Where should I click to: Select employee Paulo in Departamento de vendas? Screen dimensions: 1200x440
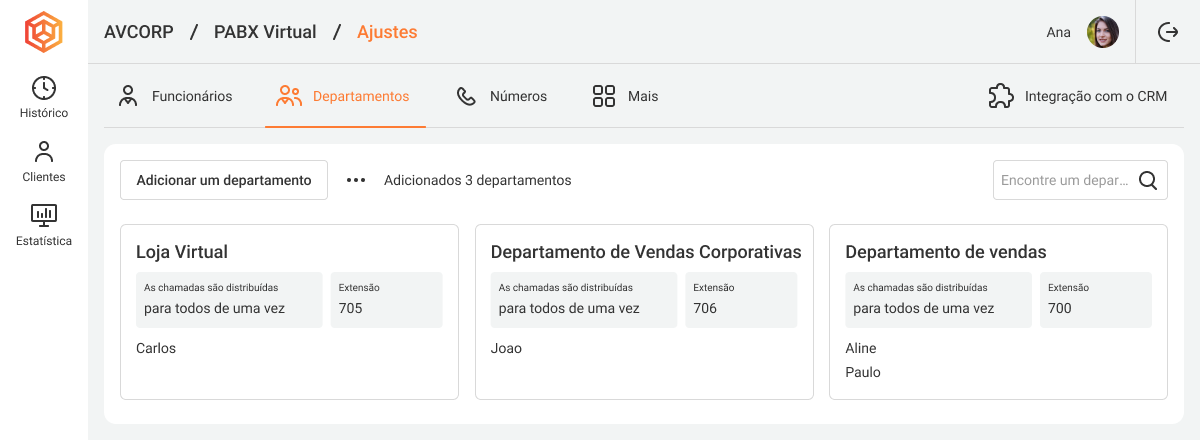tap(863, 373)
